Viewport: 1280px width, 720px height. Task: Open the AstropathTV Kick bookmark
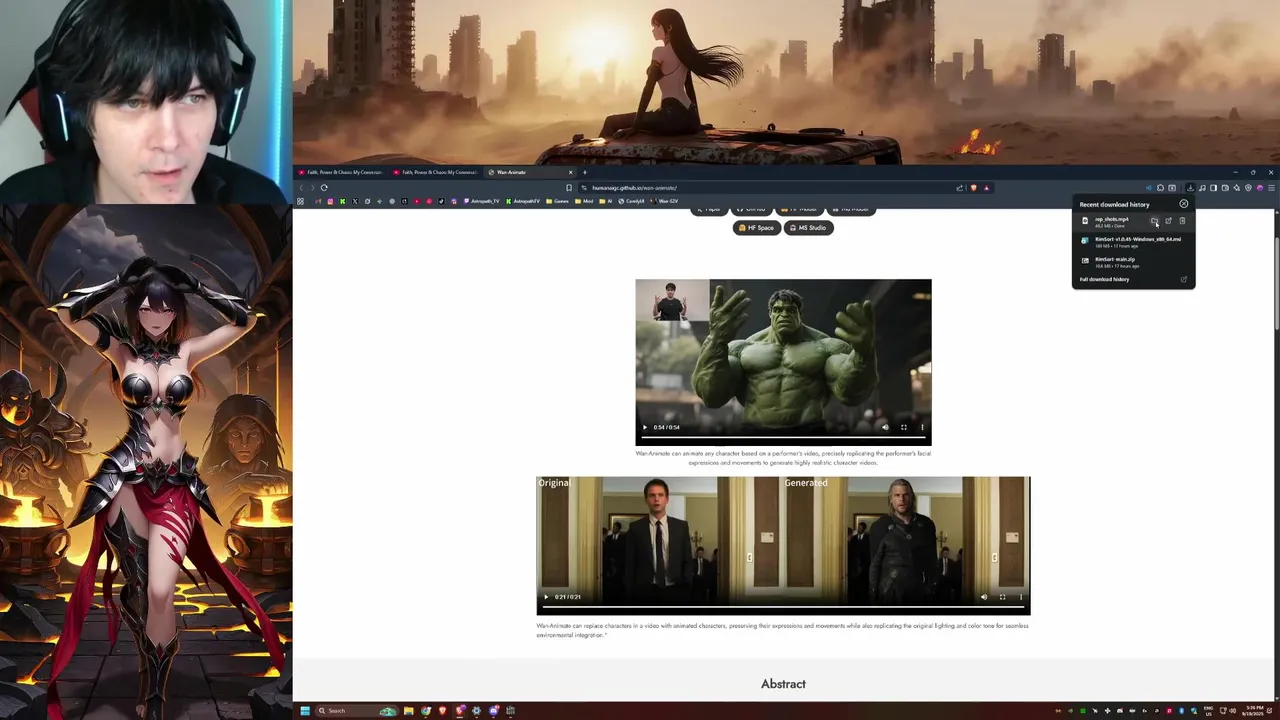523,201
